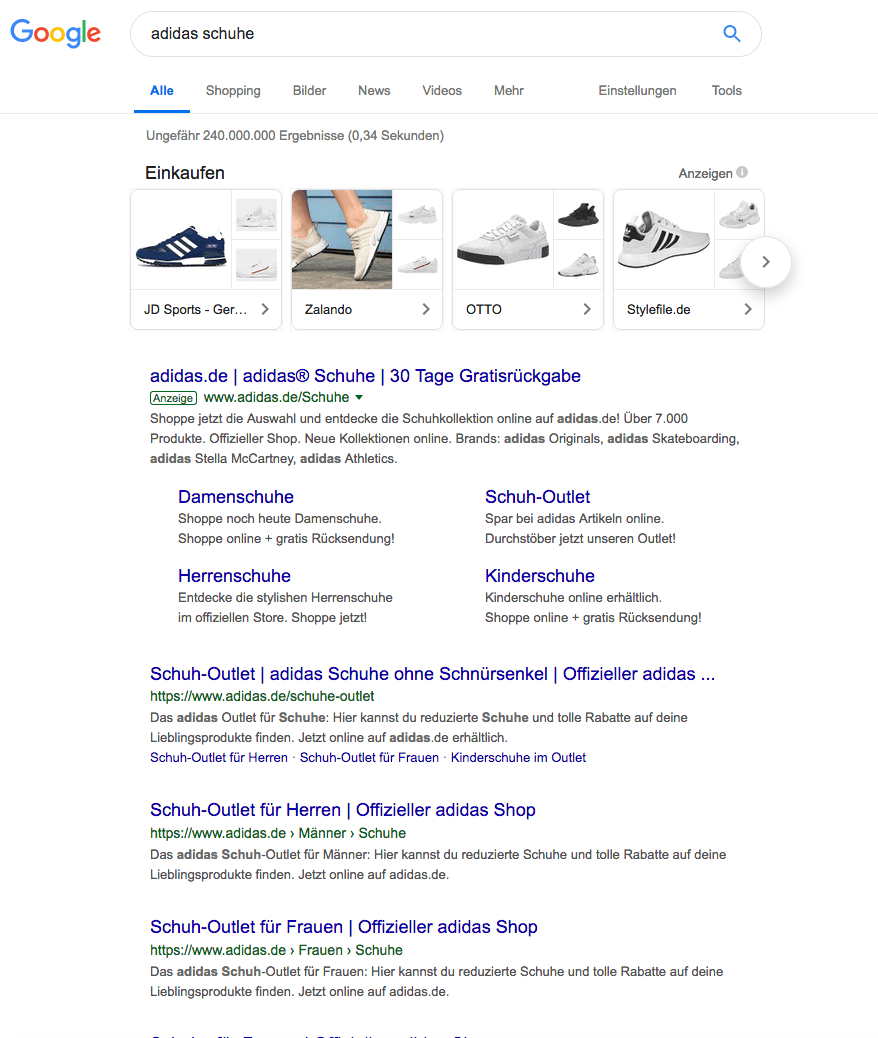Image resolution: width=878 pixels, height=1038 pixels.
Task: Open the OTTO card chevron
Action: [587, 309]
